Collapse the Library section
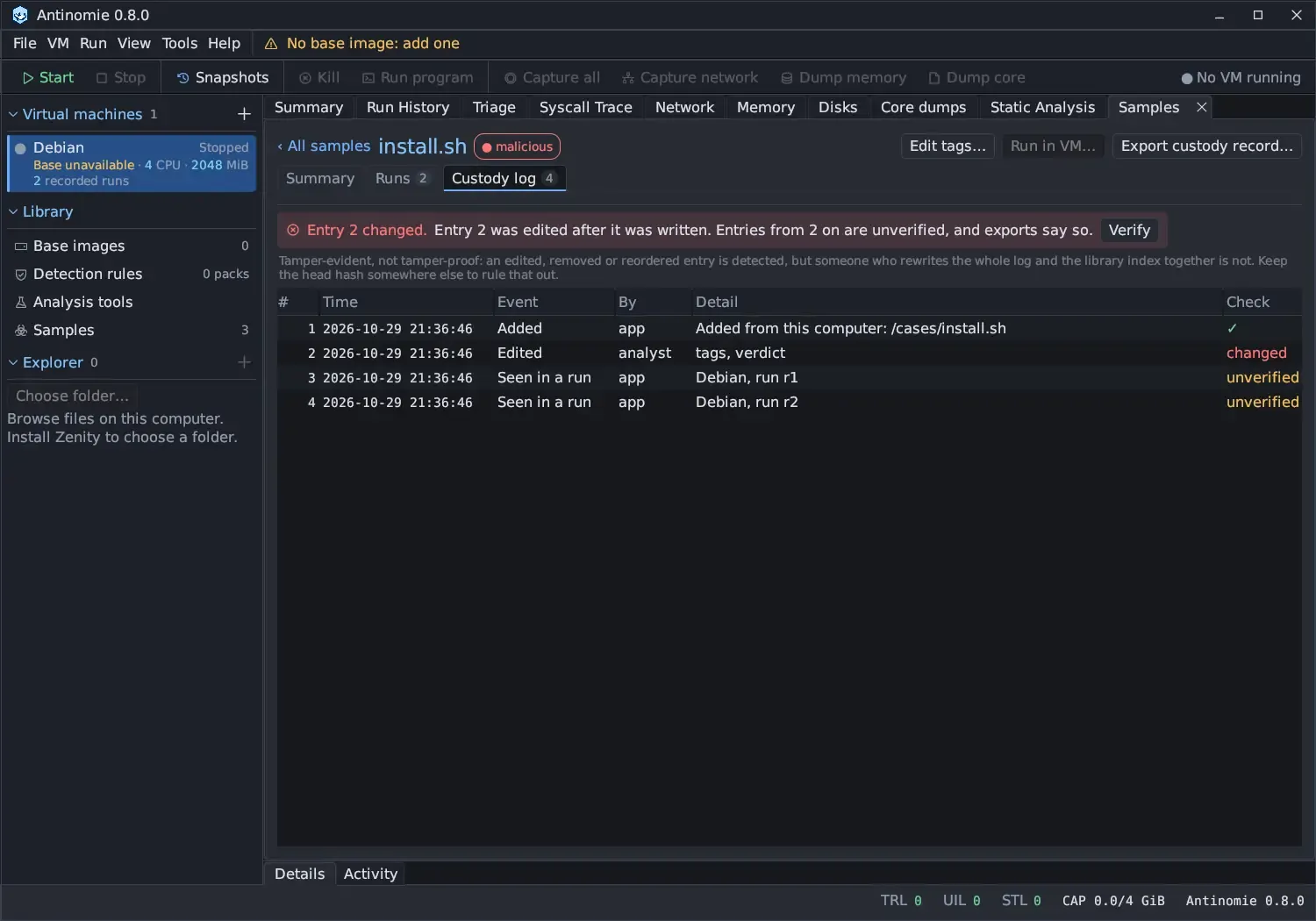Screen dimensions: 1316x921 tap(13, 211)
